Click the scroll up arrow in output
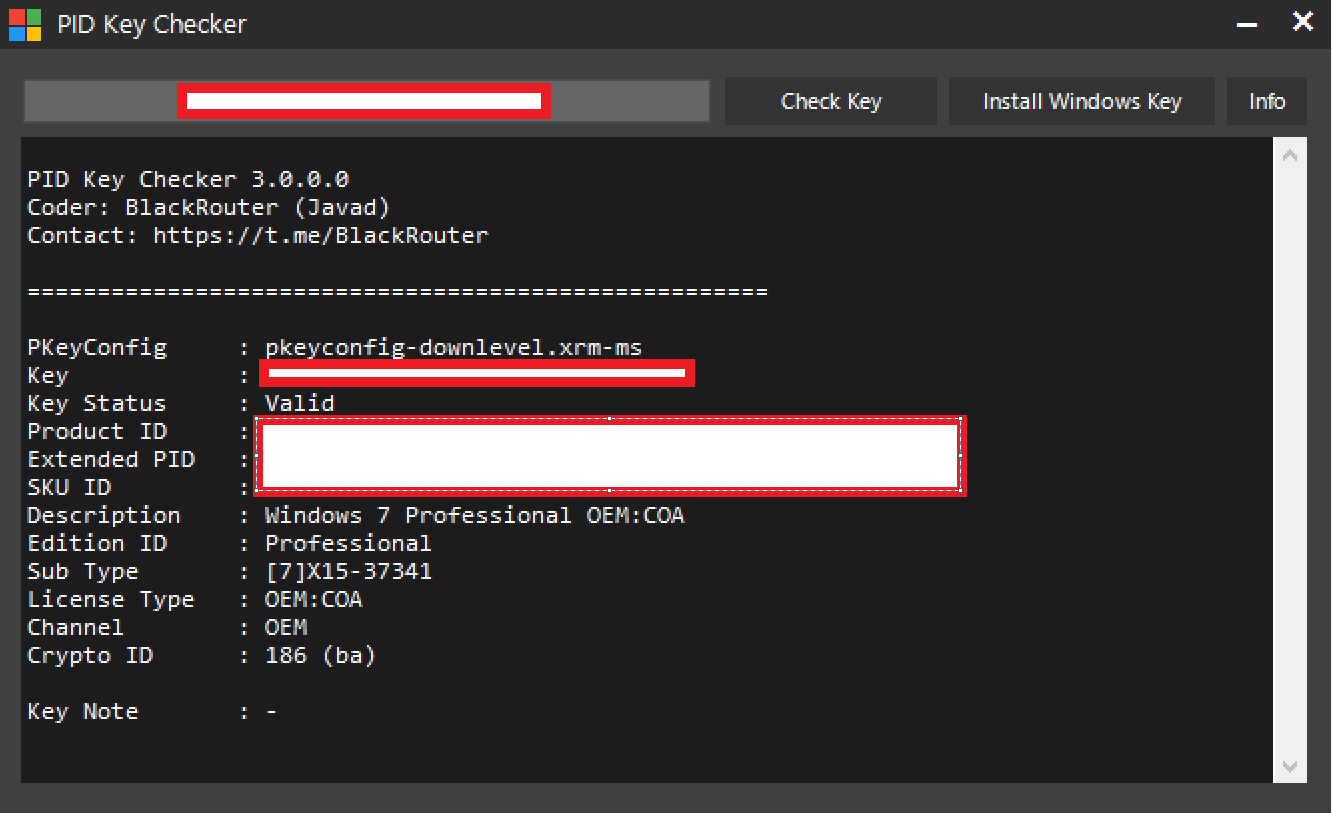1332x813 pixels. (1290, 156)
